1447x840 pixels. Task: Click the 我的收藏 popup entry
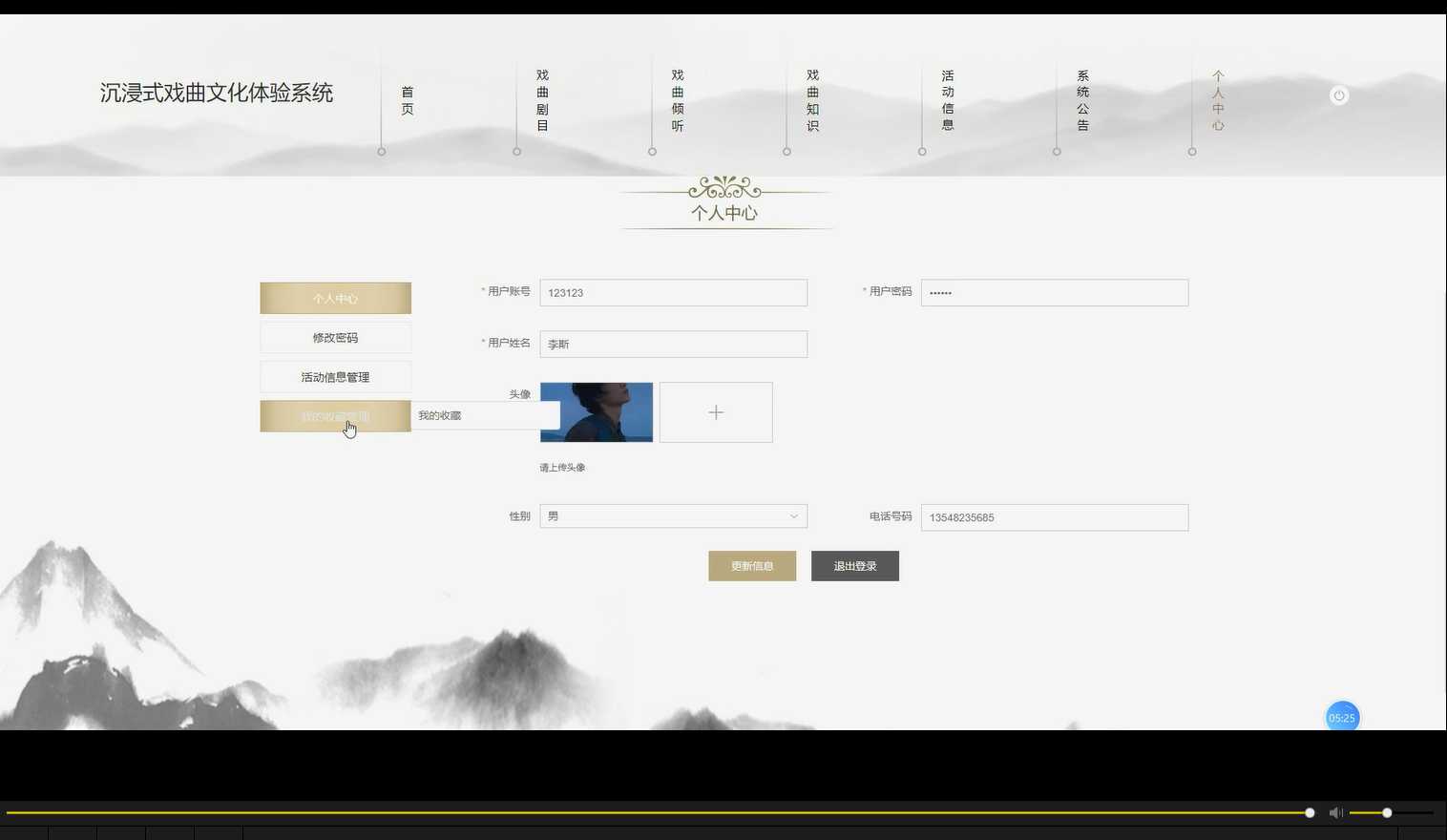439,415
